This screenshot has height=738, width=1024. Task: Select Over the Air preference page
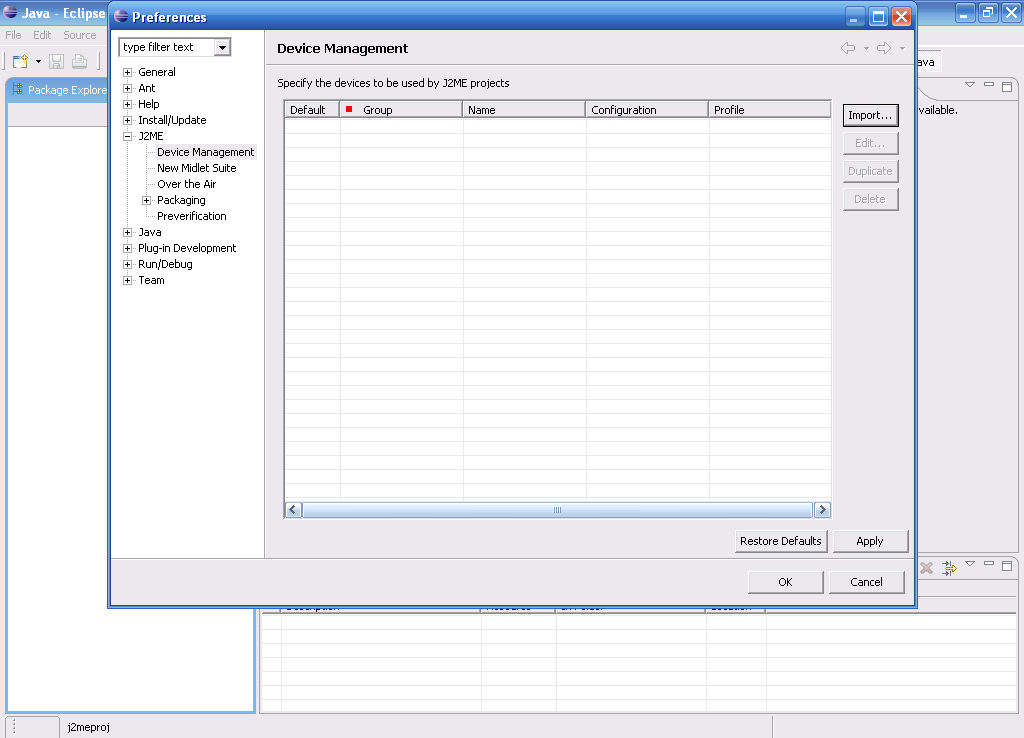[187, 184]
